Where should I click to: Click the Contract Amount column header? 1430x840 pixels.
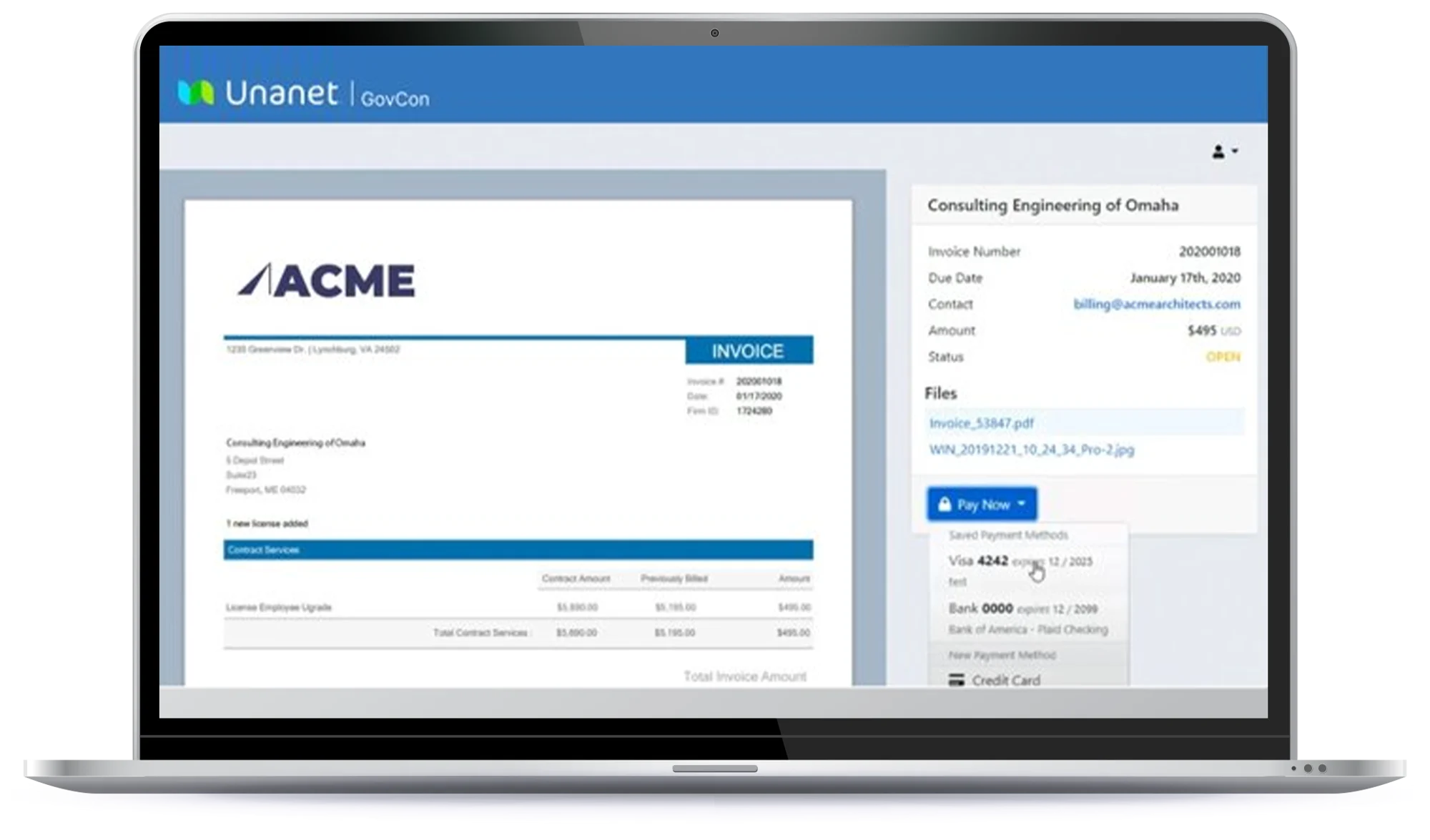(x=576, y=578)
